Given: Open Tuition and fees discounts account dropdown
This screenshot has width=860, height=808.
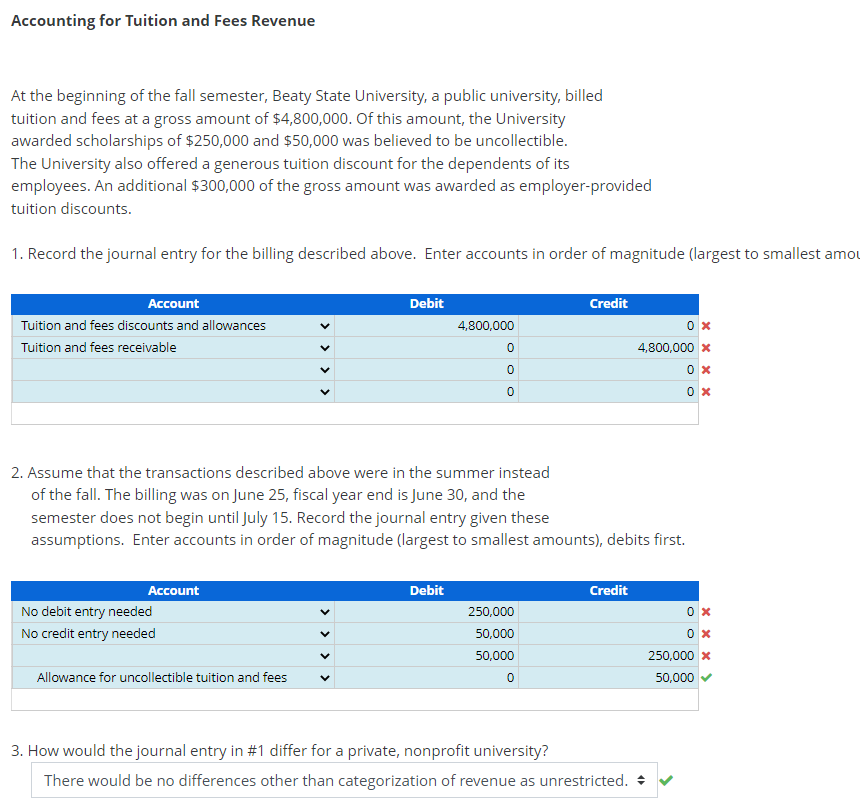Looking at the screenshot, I should click(x=322, y=325).
